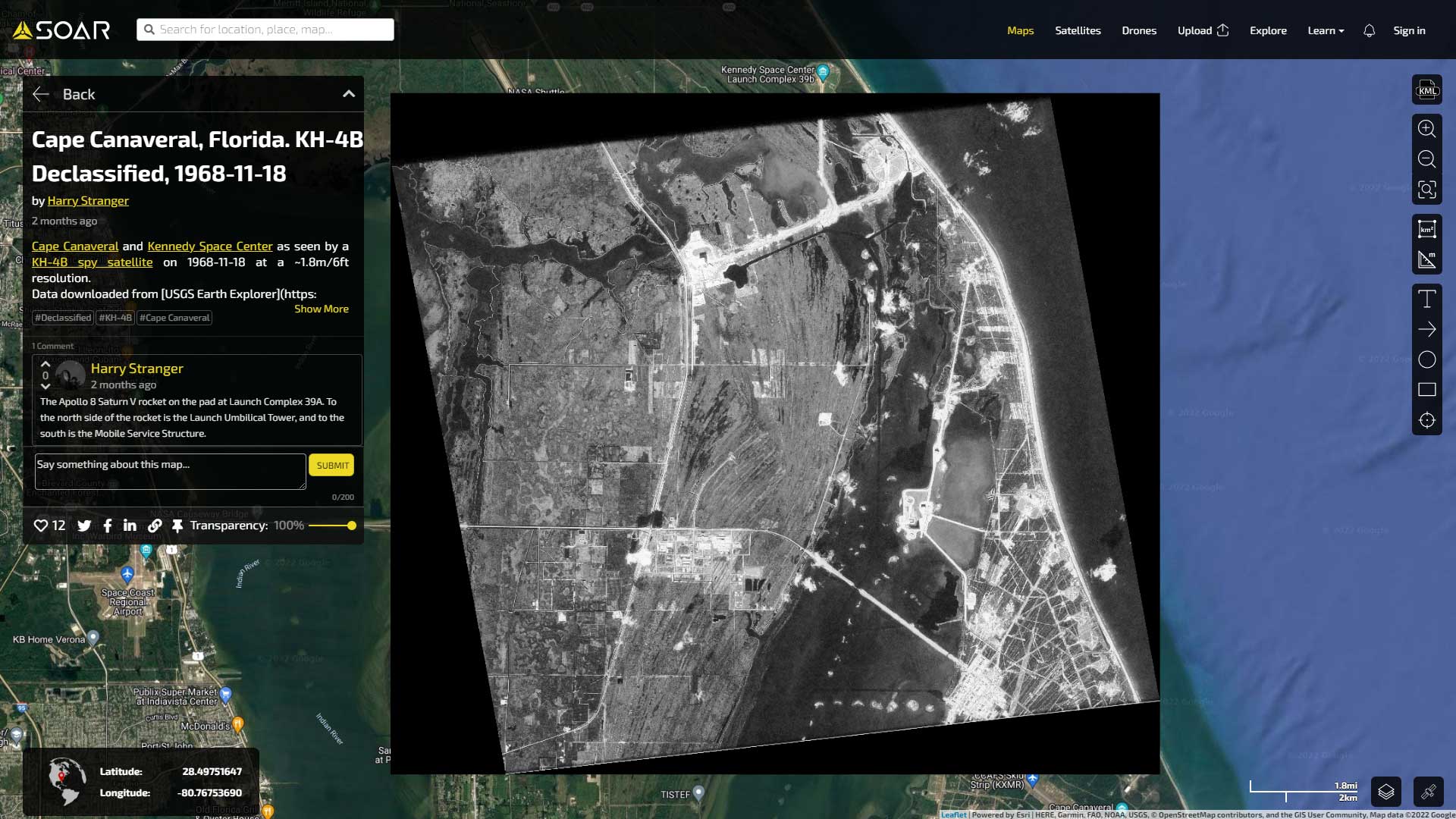Click the zoom in magnifier icon
The image size is (1456, 819).
coord(1426,128)
